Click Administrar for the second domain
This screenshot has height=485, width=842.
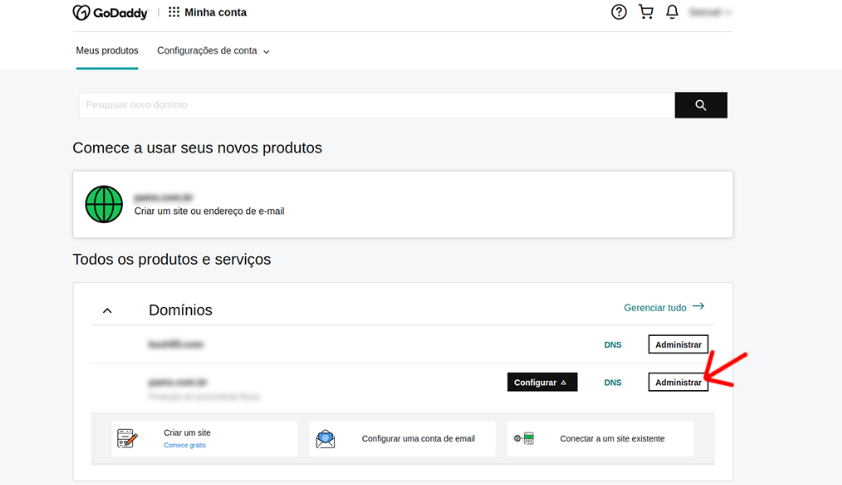(678, 382)
